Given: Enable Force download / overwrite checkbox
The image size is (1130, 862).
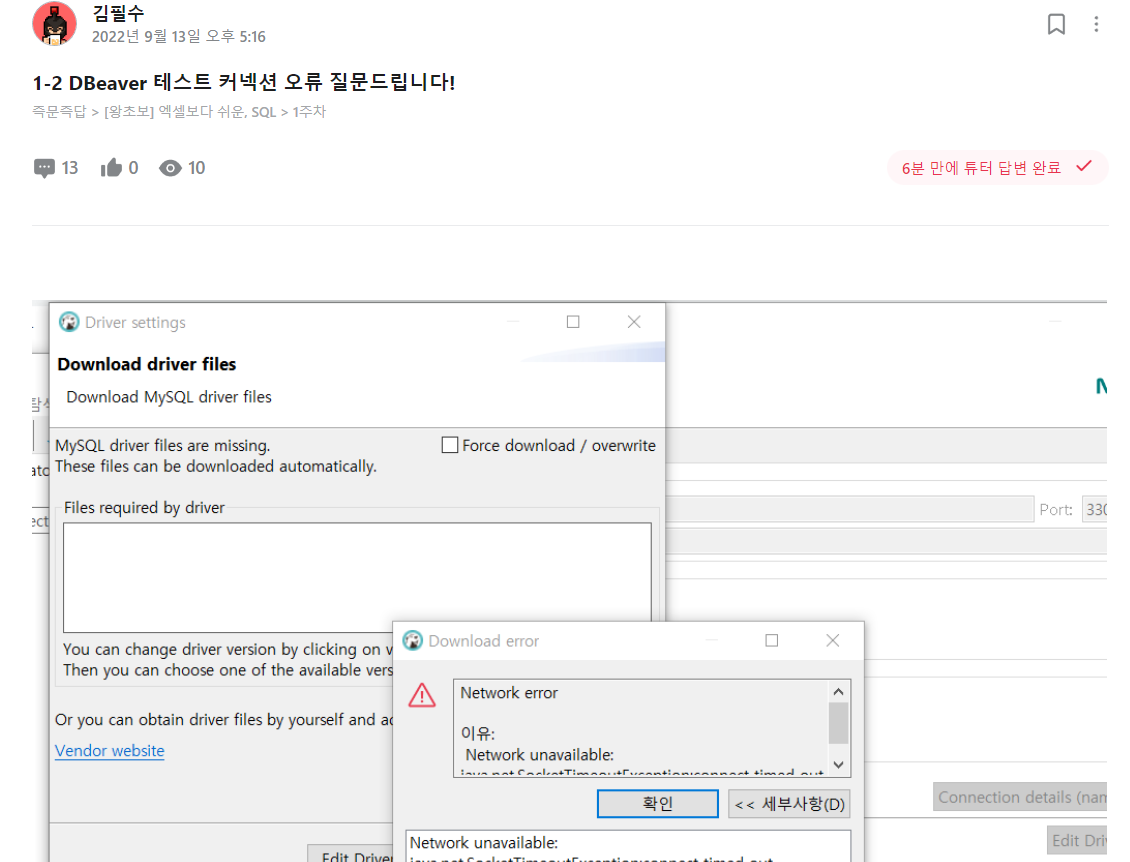Looking at the screenshot, I should [450, 445].
